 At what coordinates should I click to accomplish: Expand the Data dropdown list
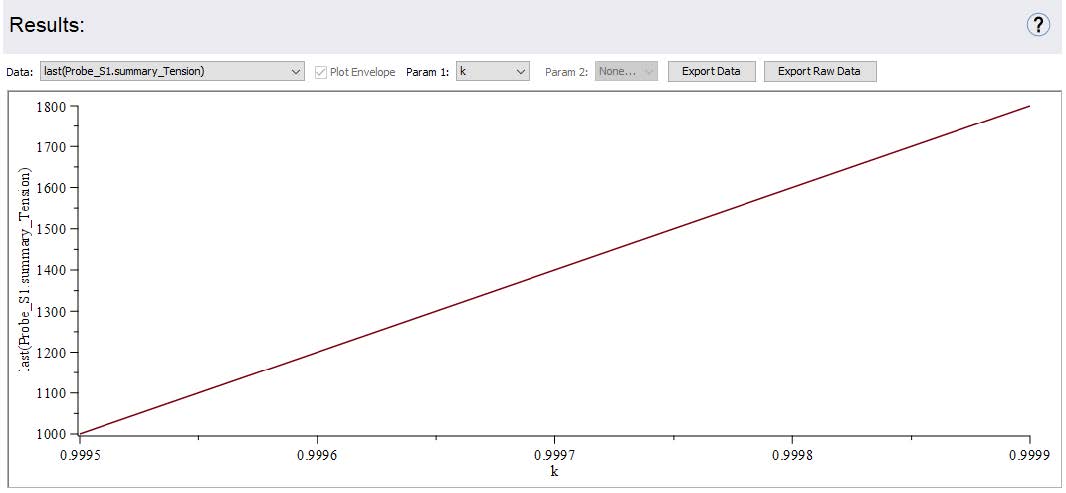click(172, 72)
